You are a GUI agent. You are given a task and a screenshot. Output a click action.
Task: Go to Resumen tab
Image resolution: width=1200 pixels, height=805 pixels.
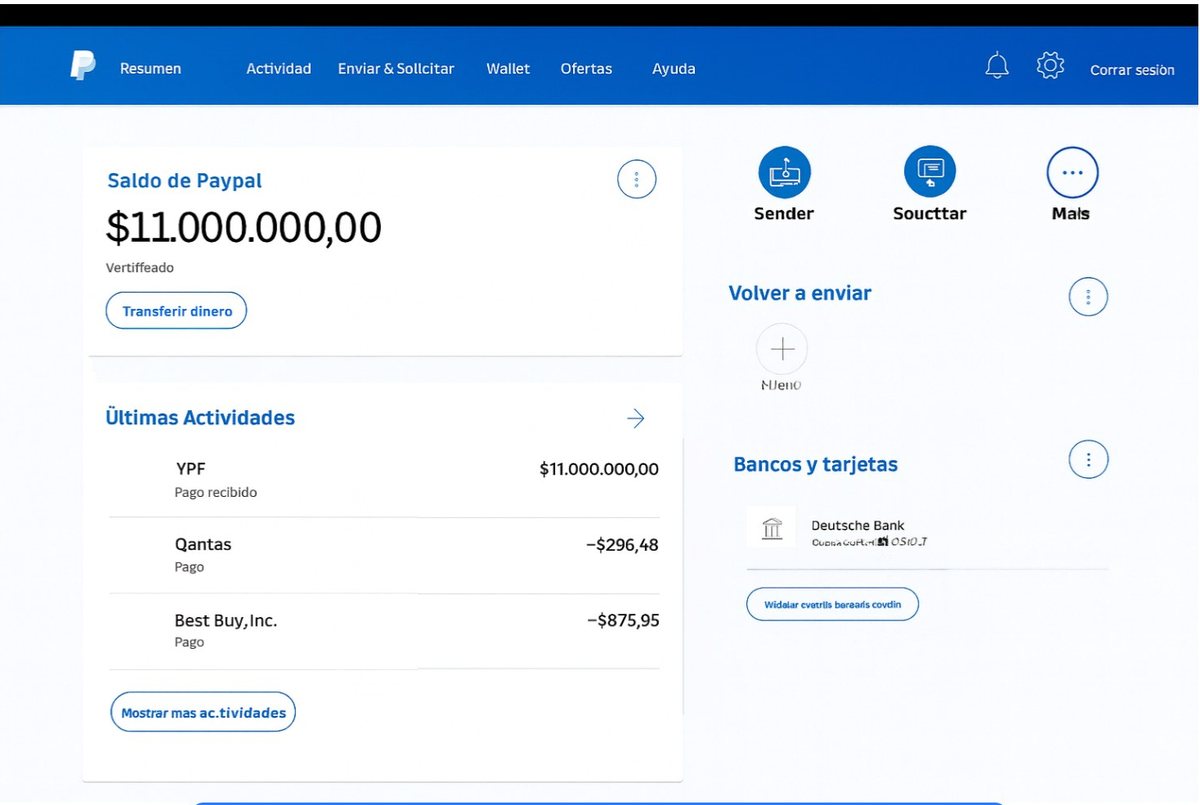[x=151, y=69]
